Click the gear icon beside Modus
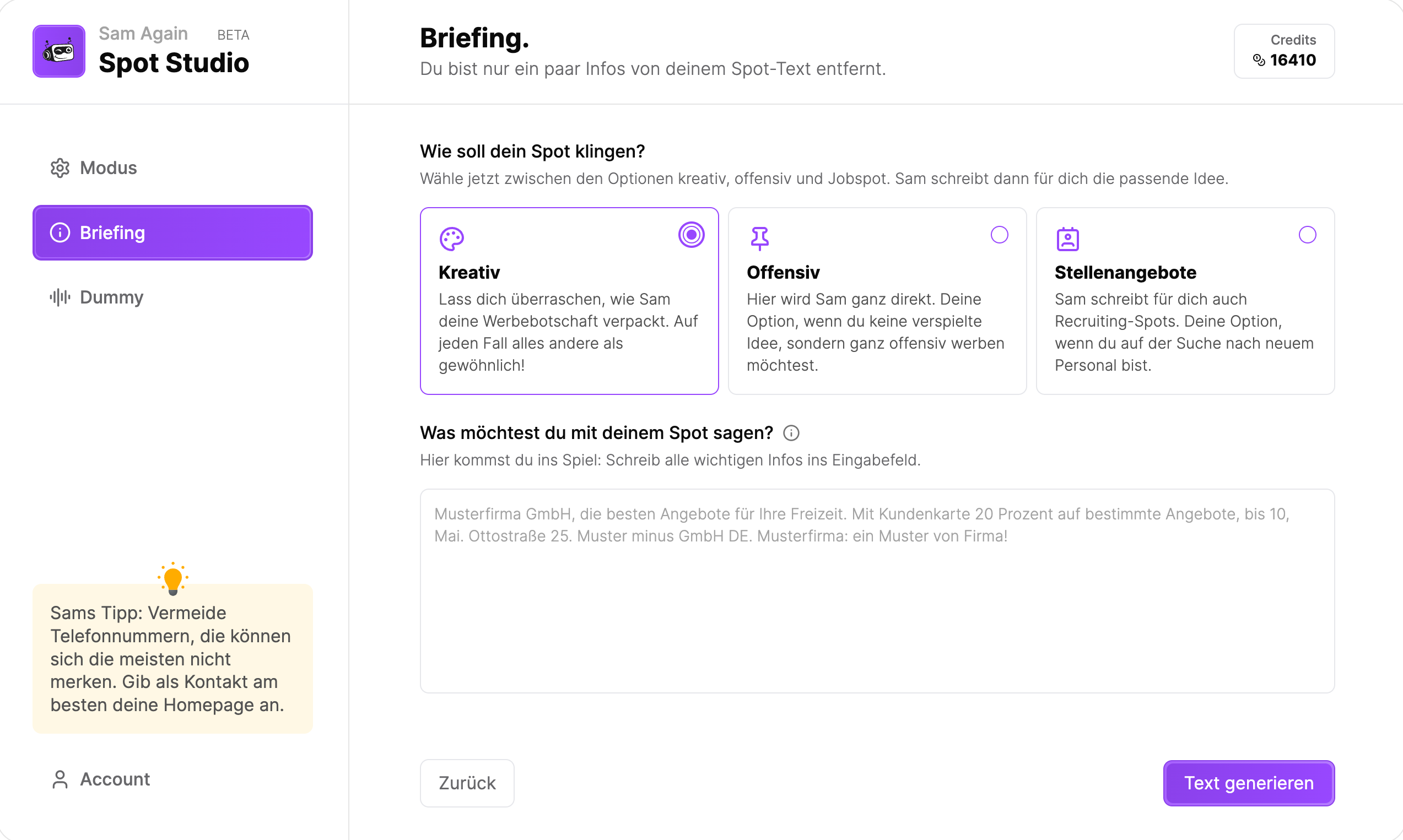Image resolution: width=1403 pixels, height=840 pixels. [x=60, y=168]
